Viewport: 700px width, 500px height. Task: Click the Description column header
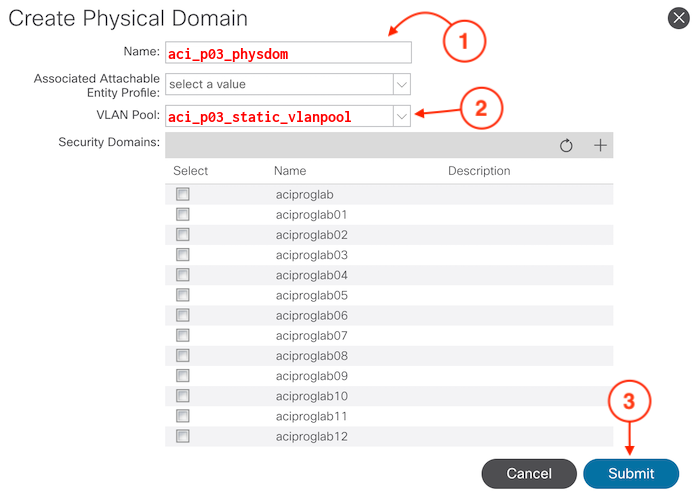pyautogui.click(x=479, y=171)
